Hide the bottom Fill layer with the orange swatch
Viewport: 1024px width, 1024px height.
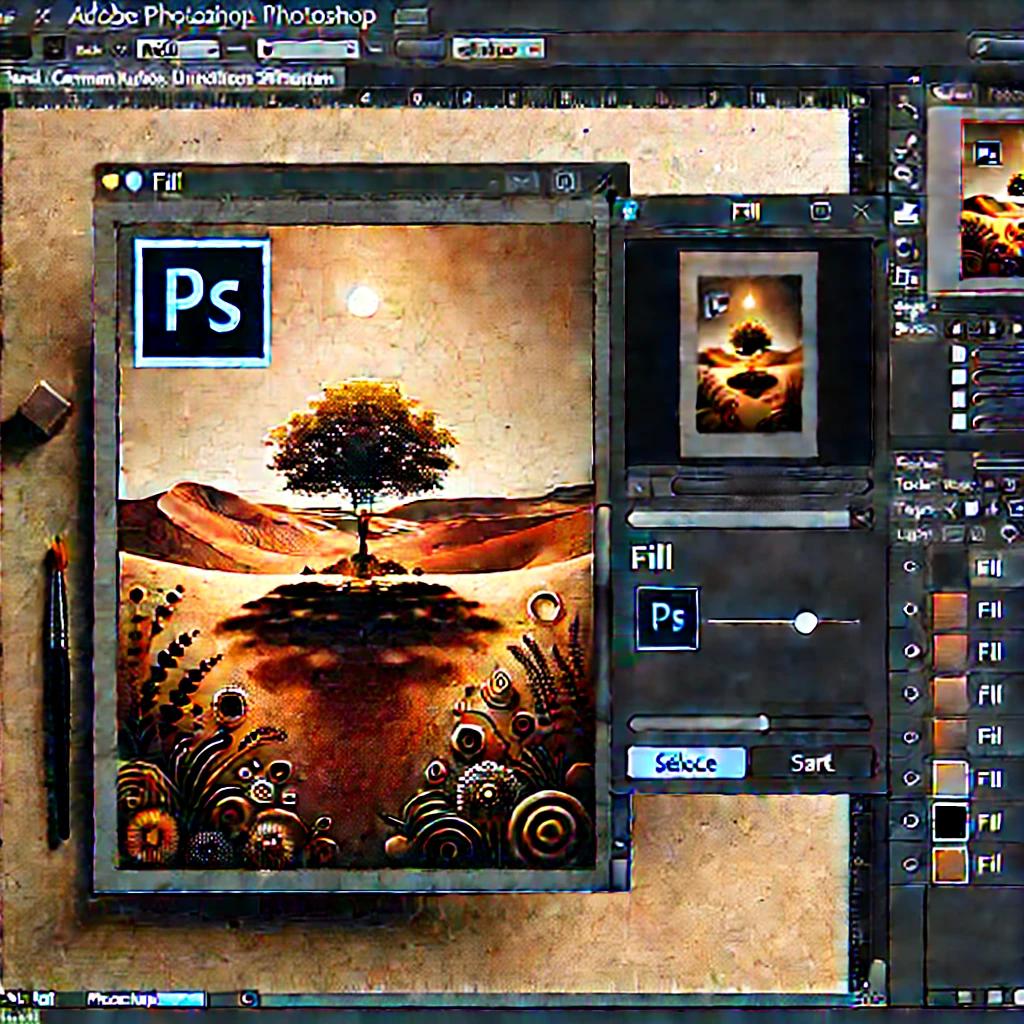(910, 864)
